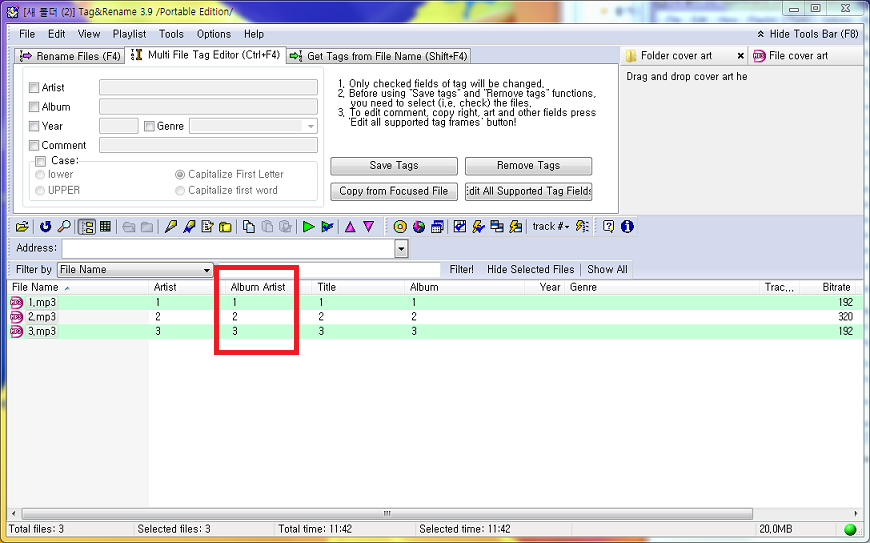Image resolution: width=870 pixels, height=543 pixels.
Task: Open the Help menu
Action: coord(254,34)
